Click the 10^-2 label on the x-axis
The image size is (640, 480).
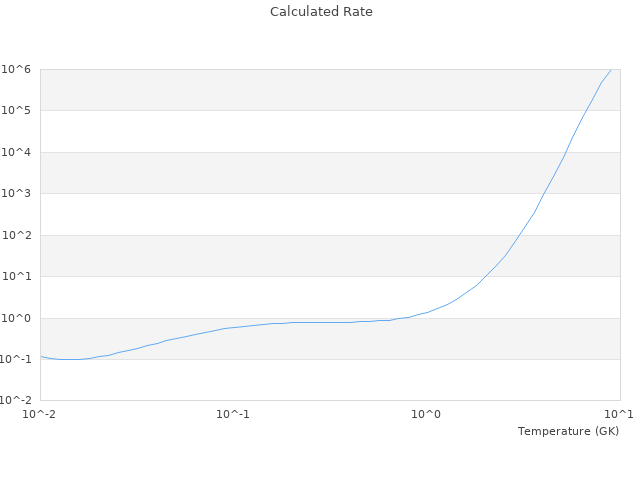coord(40,414)
